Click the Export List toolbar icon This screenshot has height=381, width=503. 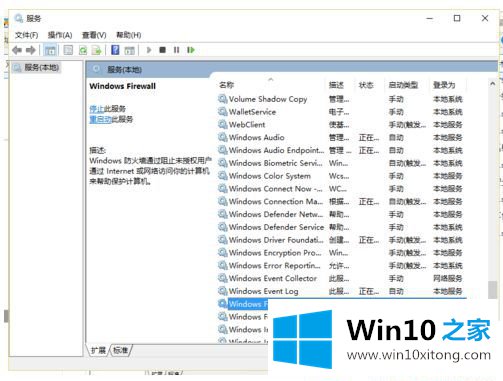tap(96, 50)
